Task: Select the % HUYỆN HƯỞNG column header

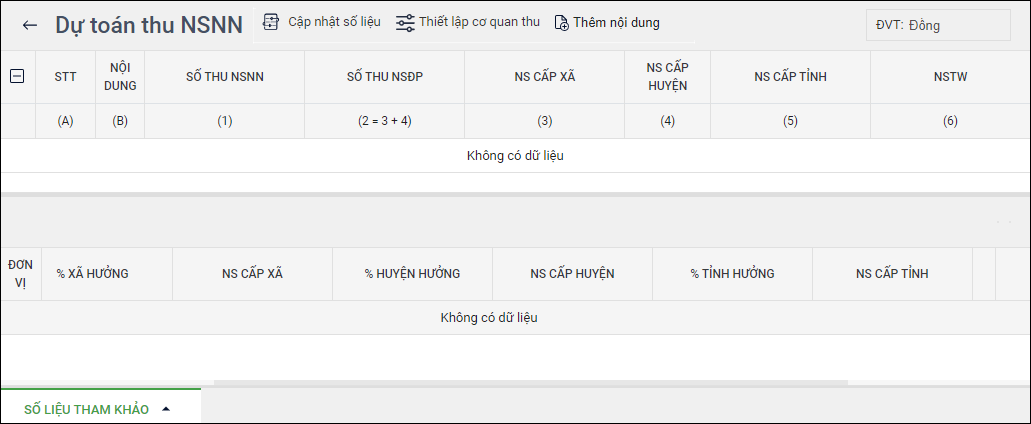Action: pyautogui.click(x=412, y=273)
